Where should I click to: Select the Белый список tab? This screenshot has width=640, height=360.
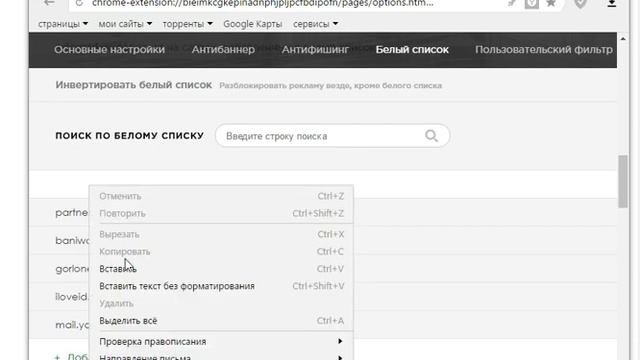(x=412, y=50)
